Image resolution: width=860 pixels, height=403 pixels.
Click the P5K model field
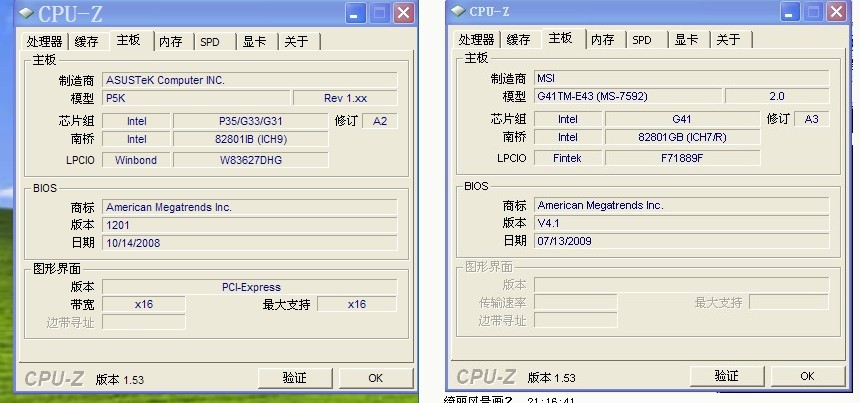pyautogui.click(x=196, y=98)
